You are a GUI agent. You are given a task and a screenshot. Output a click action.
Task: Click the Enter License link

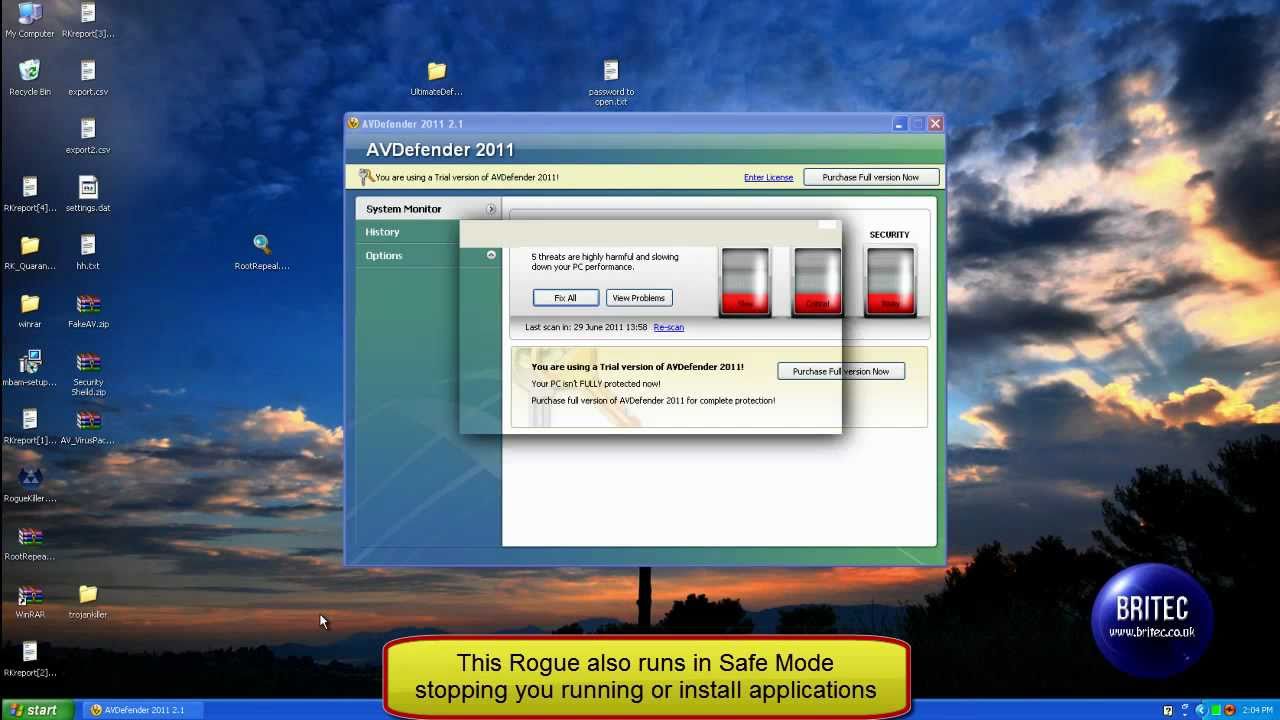pos(768,177)
